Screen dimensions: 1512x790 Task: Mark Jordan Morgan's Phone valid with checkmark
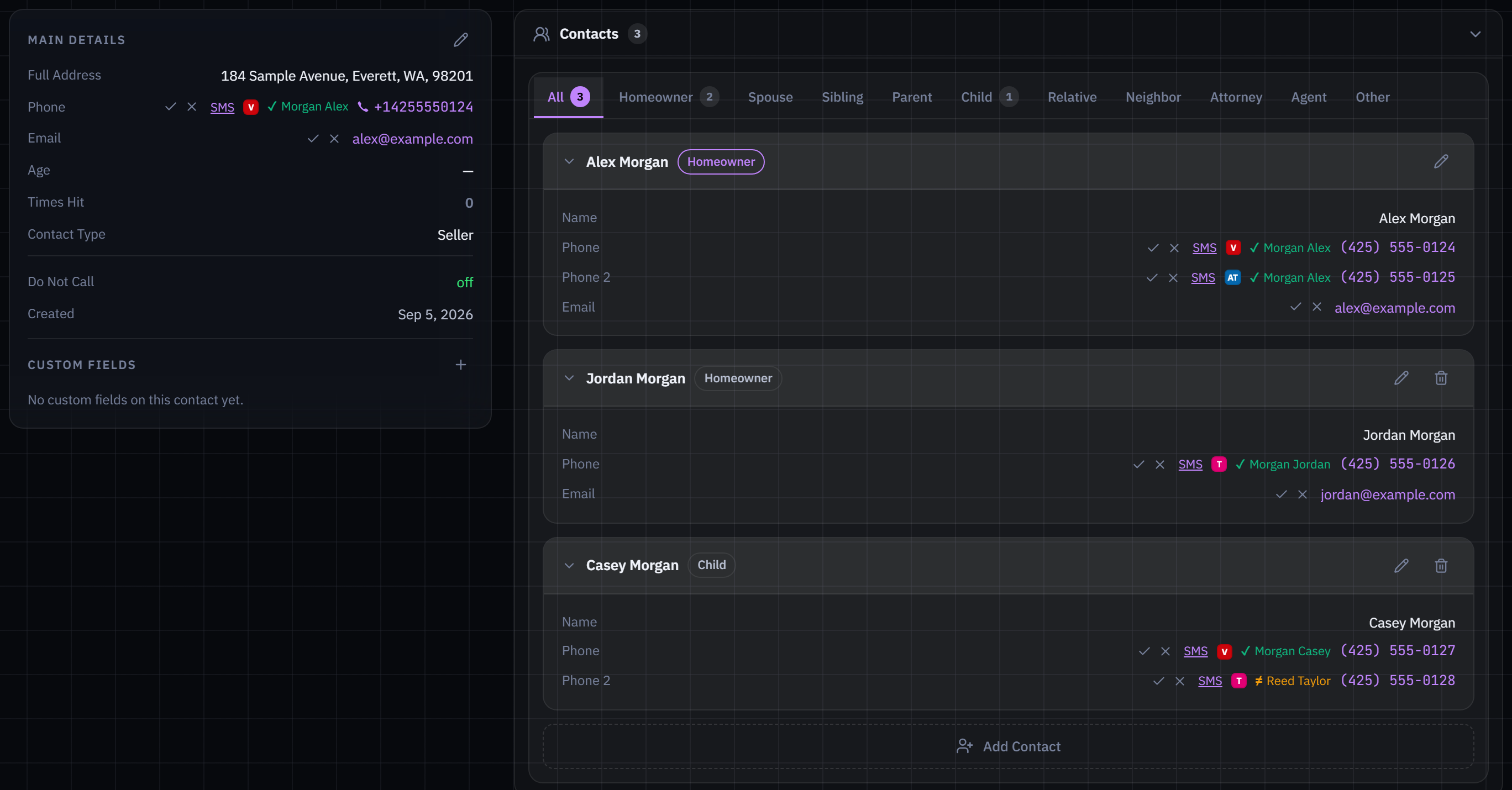pyautogui.click(x=1140, y=464)
